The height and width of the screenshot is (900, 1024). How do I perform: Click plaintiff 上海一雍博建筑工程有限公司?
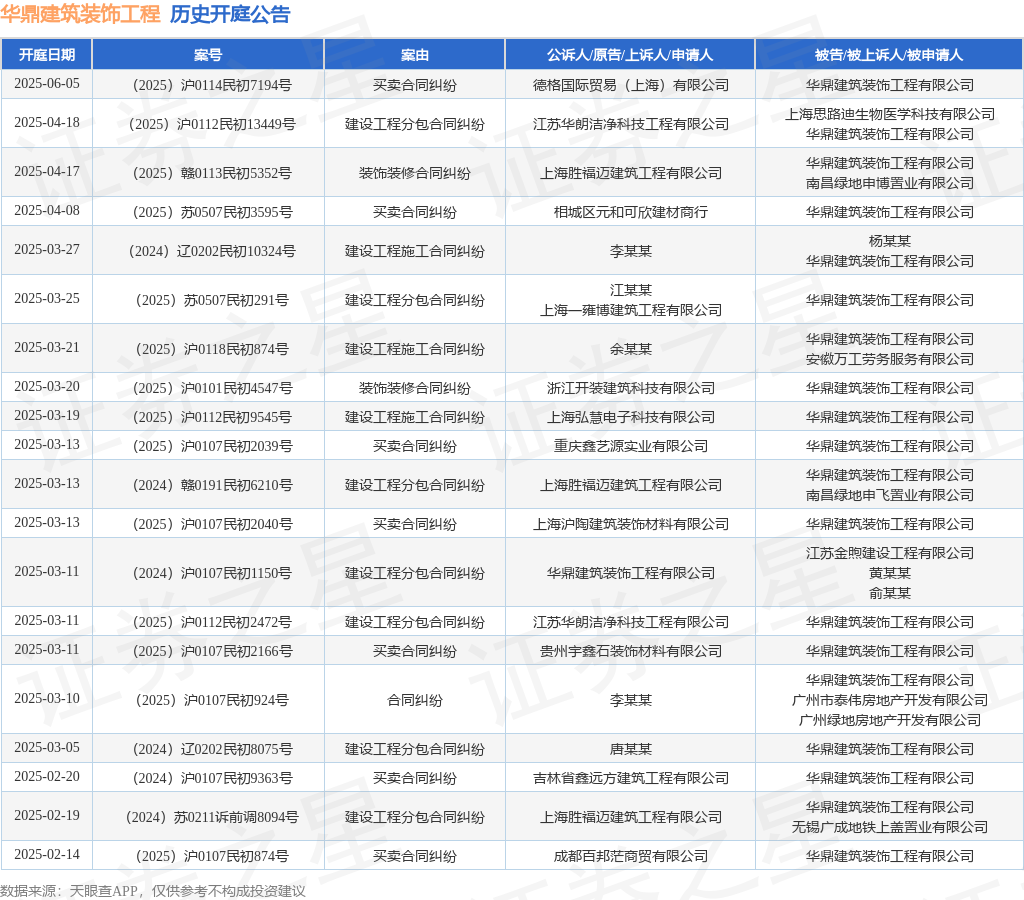[631, 310]
